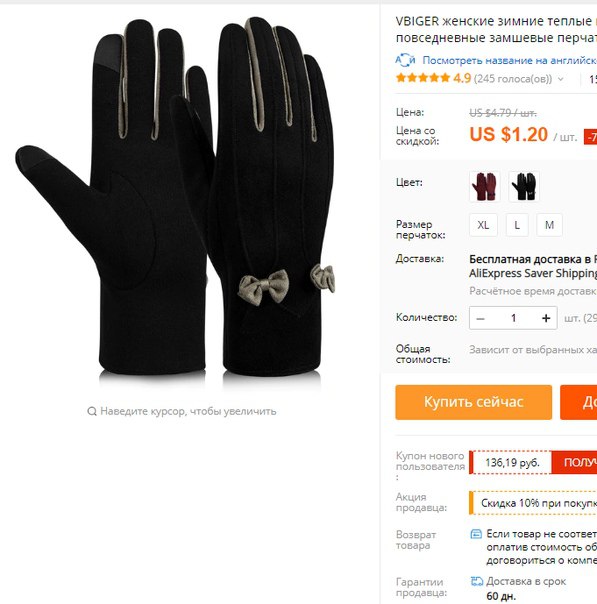Choose glove size L
This screenshot has height=604, width=597.
517,225
